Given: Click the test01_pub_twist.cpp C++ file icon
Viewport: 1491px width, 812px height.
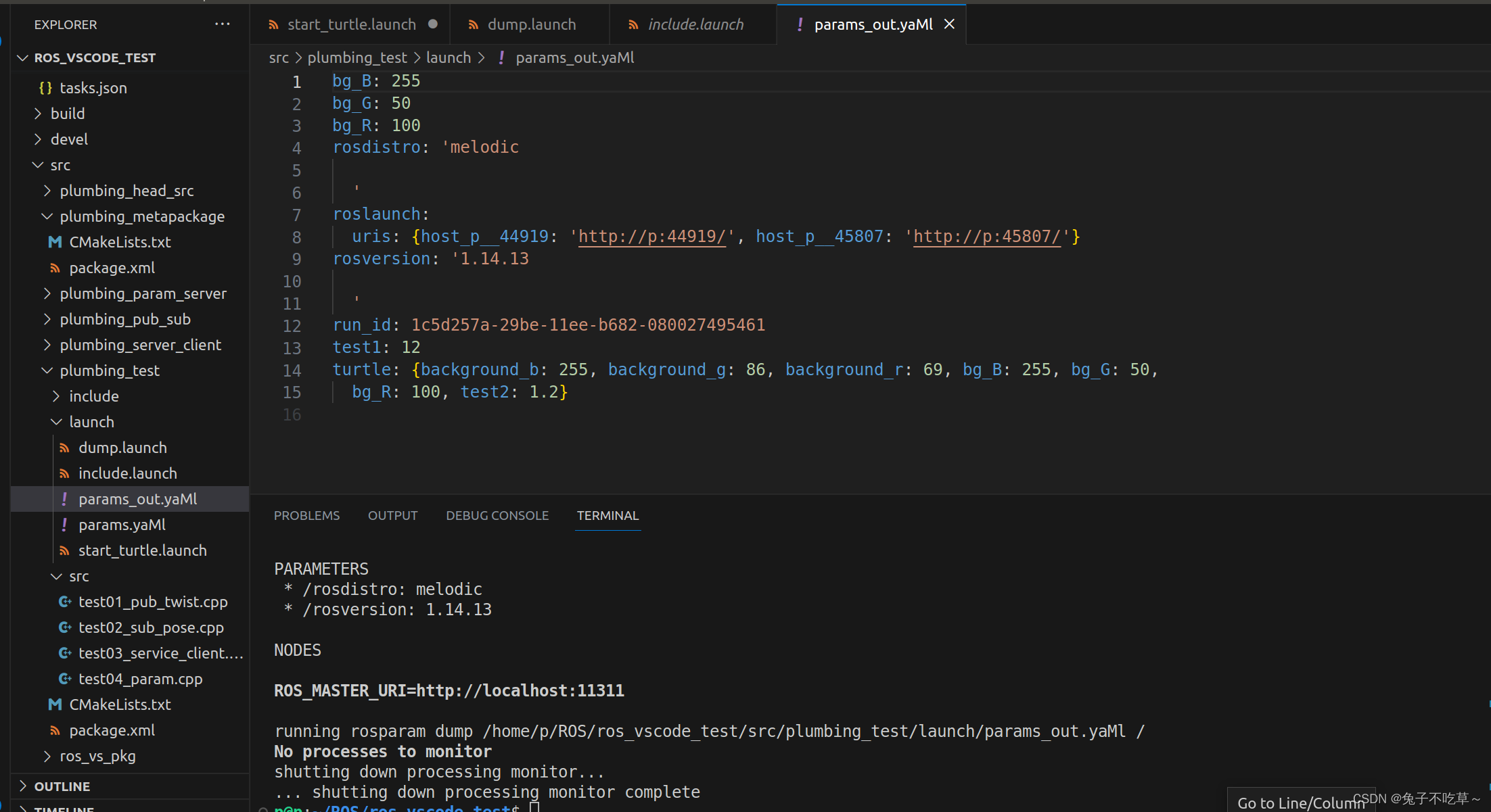Looking at the screenshot, I should tap(64, 602).
